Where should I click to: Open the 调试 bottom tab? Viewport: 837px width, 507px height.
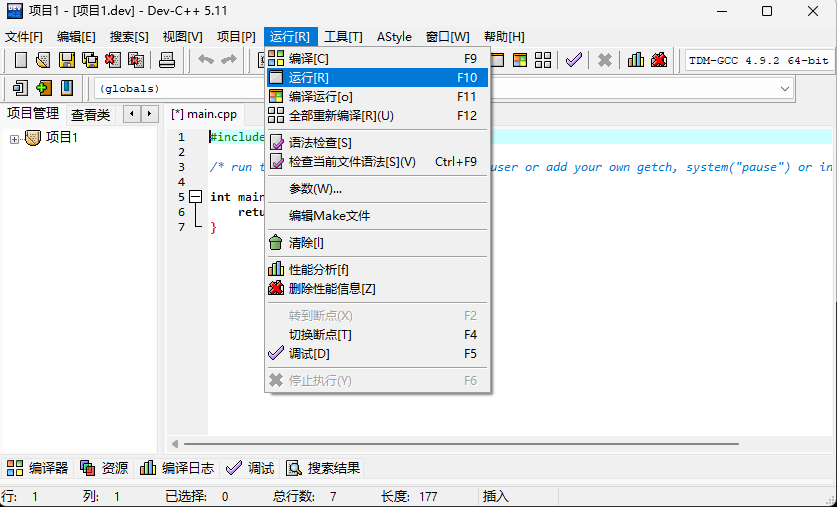(250, 469)
